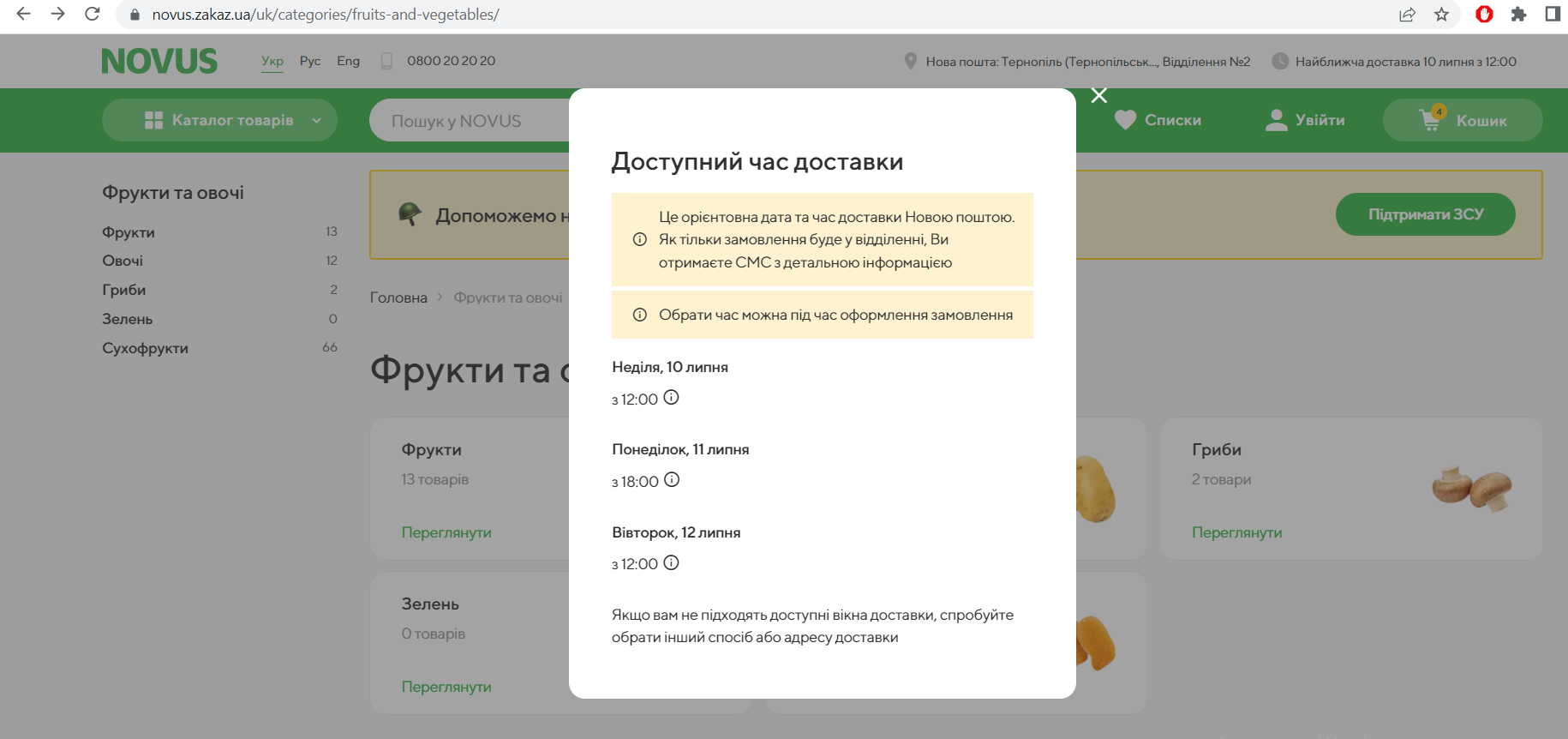Open Сухофрукти category in sidebar
This screenshot has height=739, width=1568.
pyautogui.click(x=145, y=348)
